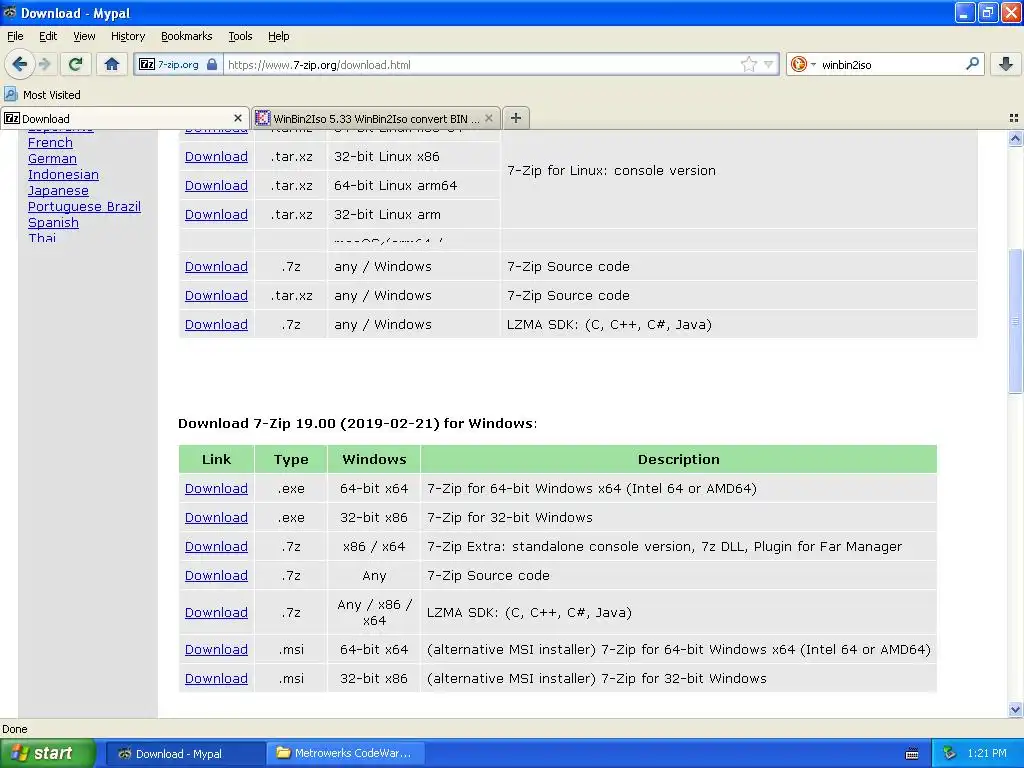The width and height of the screenshot is (1024, 768).
Task: Reload the current page
Action: [76, 64]
